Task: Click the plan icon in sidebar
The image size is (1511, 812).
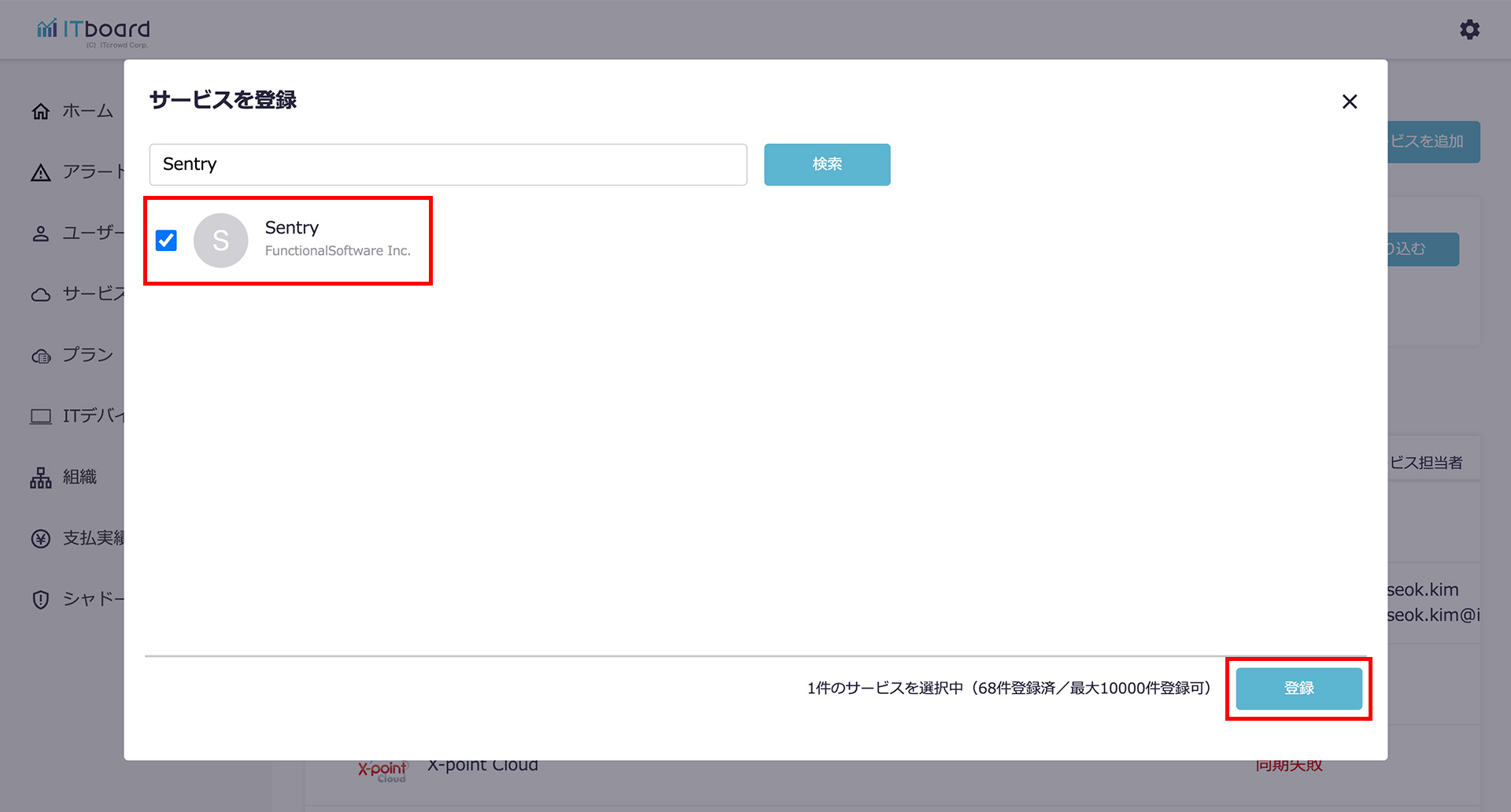Action: (x=41, y=356)
